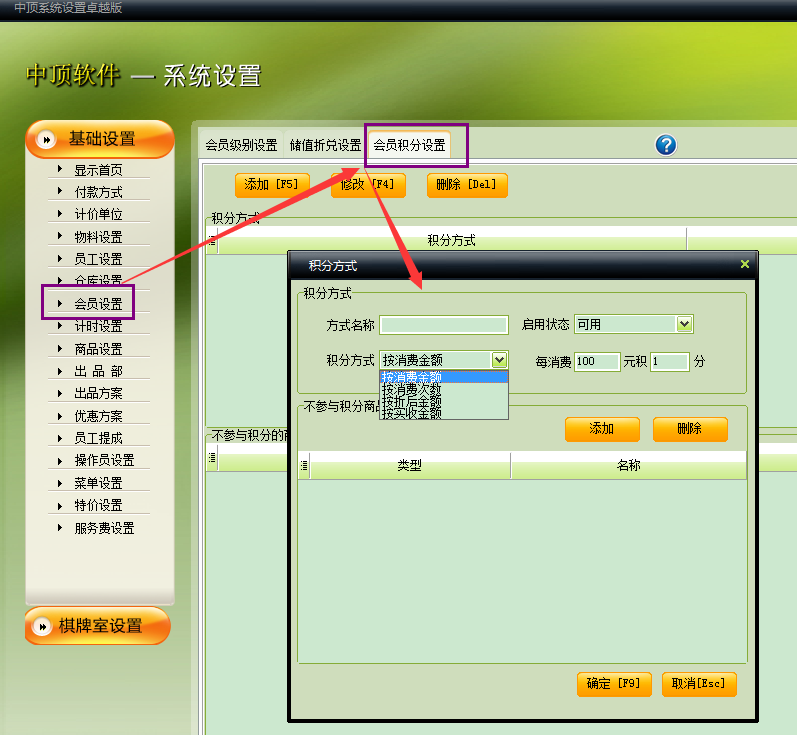The width and height of the screenshot is (797, 735).
Task: Click the row selector icon in the 不参与积分 background table
Action: [212, 457]
